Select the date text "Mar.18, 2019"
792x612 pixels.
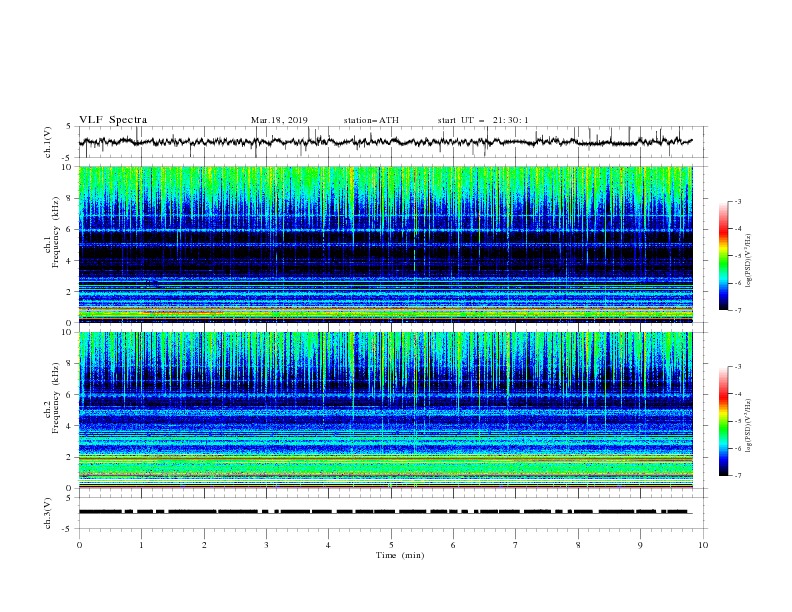click(279, 120)
